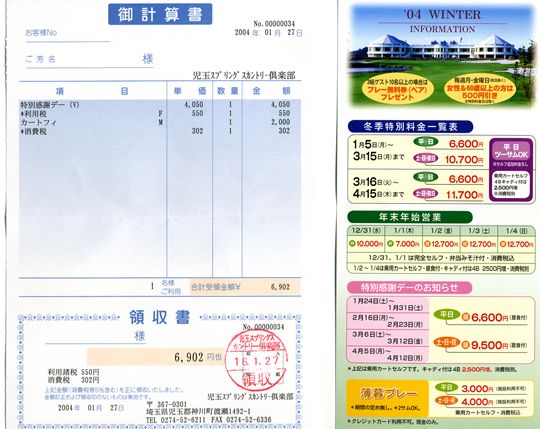Viewport: 540px width, 429px height.
Task: Click '2,000' amount for カートフィ
Action: [280, 122]
